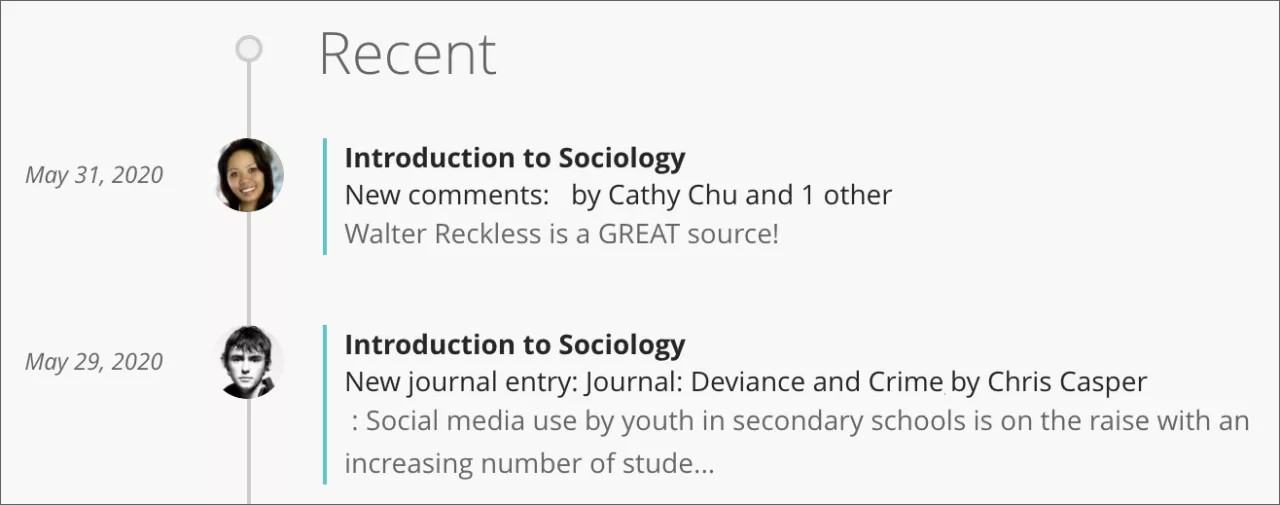Click the May 29, 2020 date
Screen dimensions: 1280x505
click(x=94, y=362)
